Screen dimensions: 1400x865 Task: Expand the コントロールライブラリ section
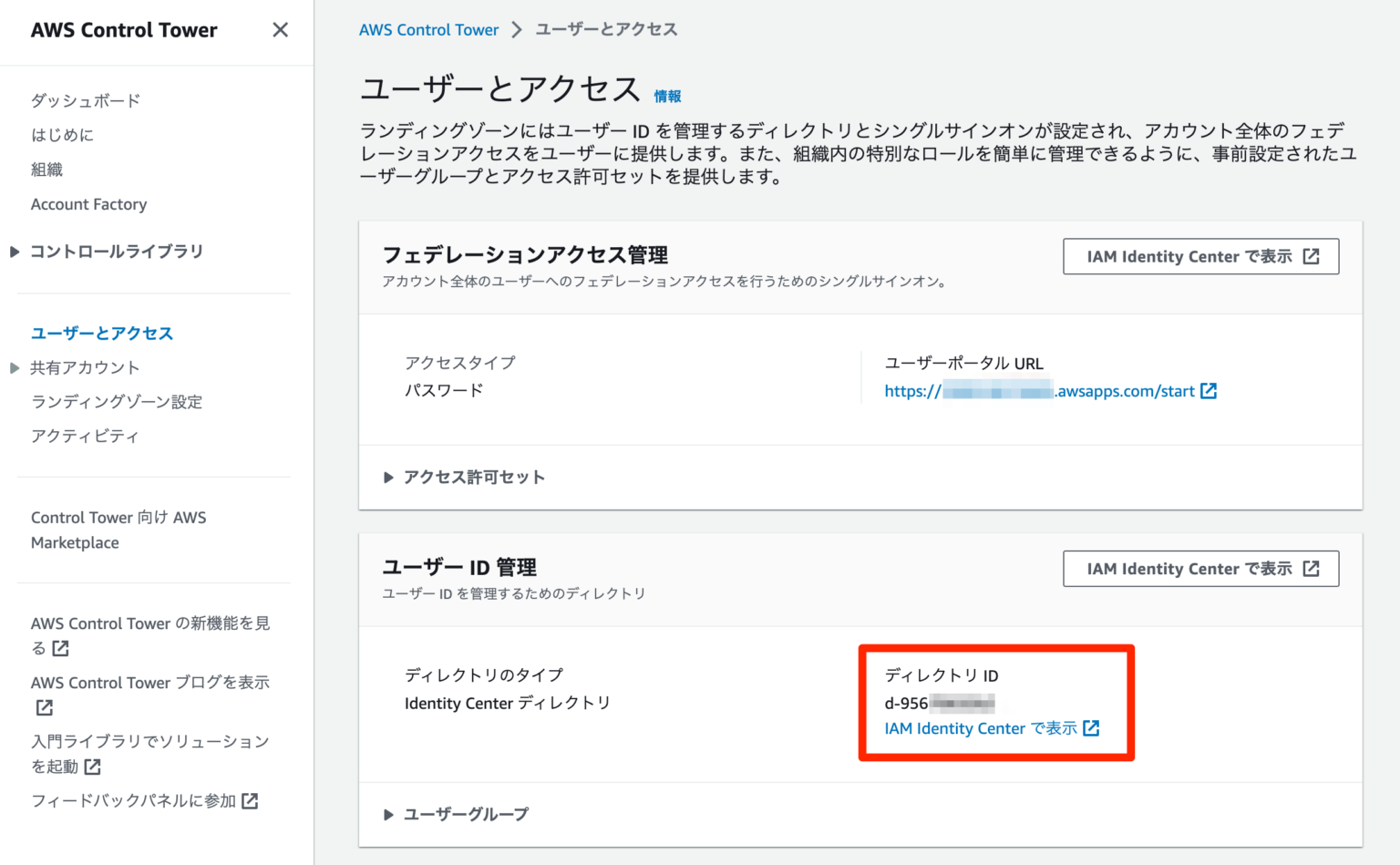(13, 252)
